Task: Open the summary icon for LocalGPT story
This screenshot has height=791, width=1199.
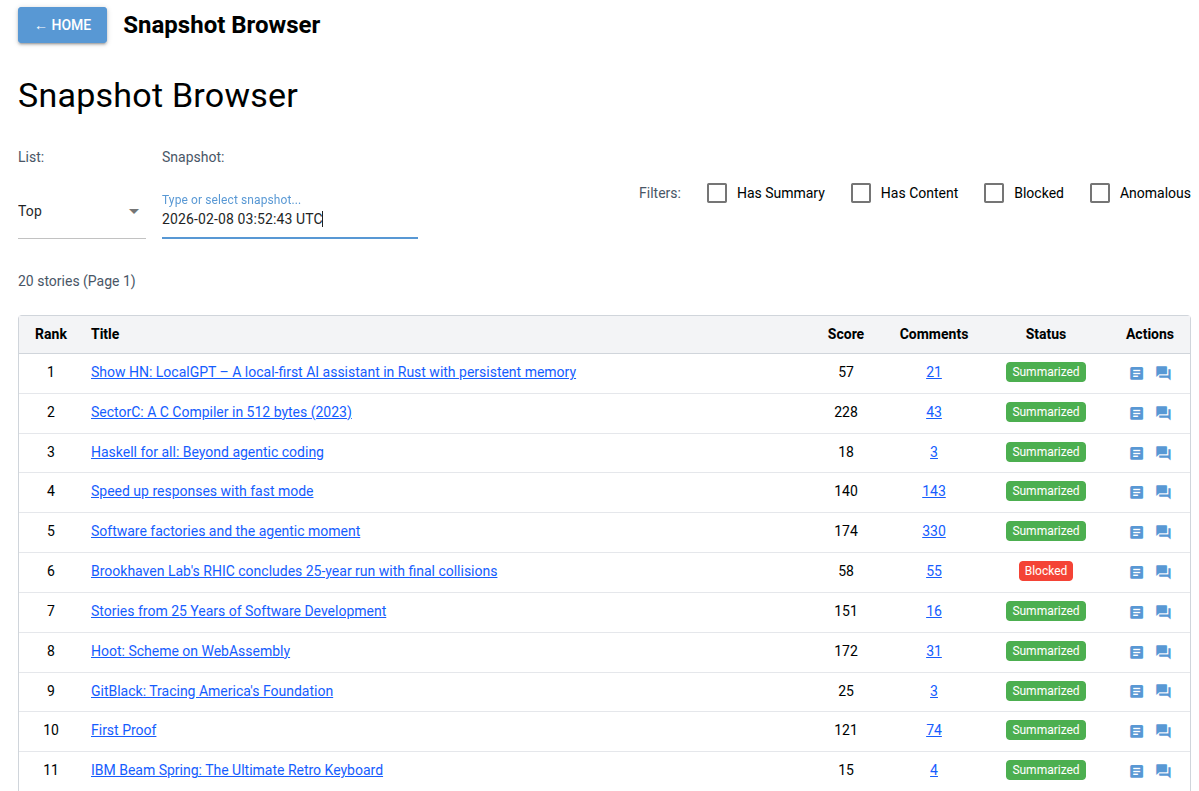Action: point(1136,372)
